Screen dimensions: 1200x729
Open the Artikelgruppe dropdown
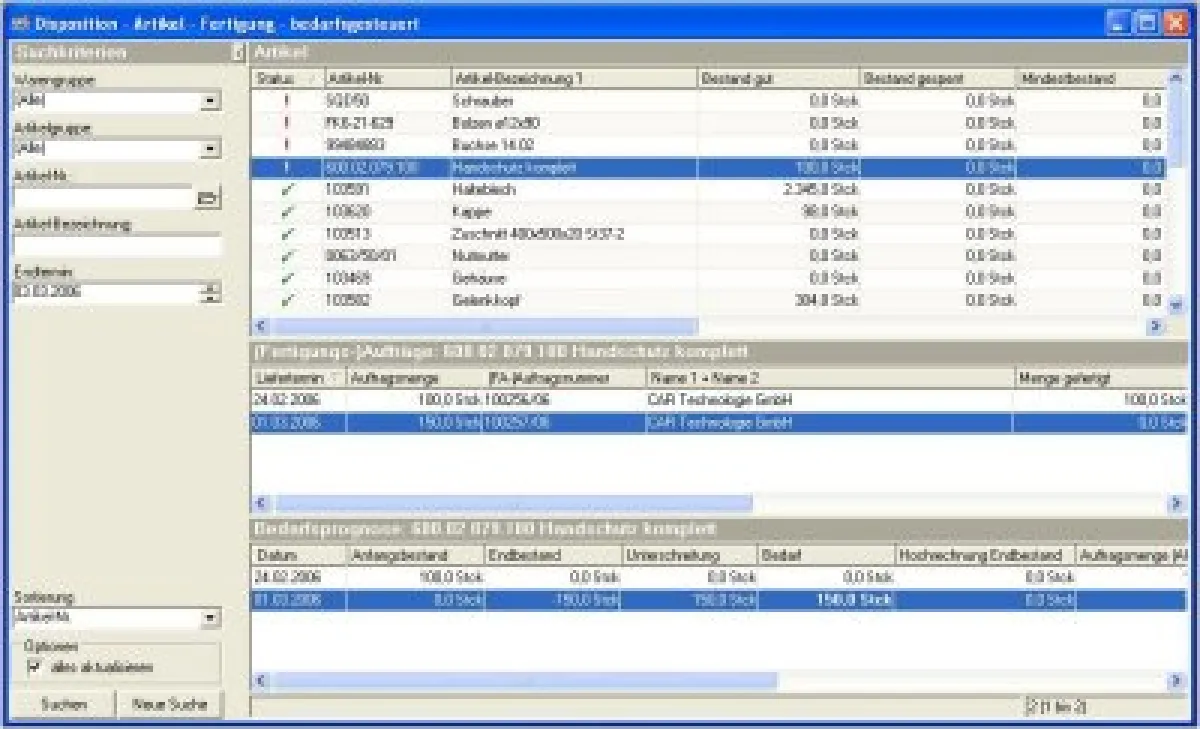pos(212,149)
